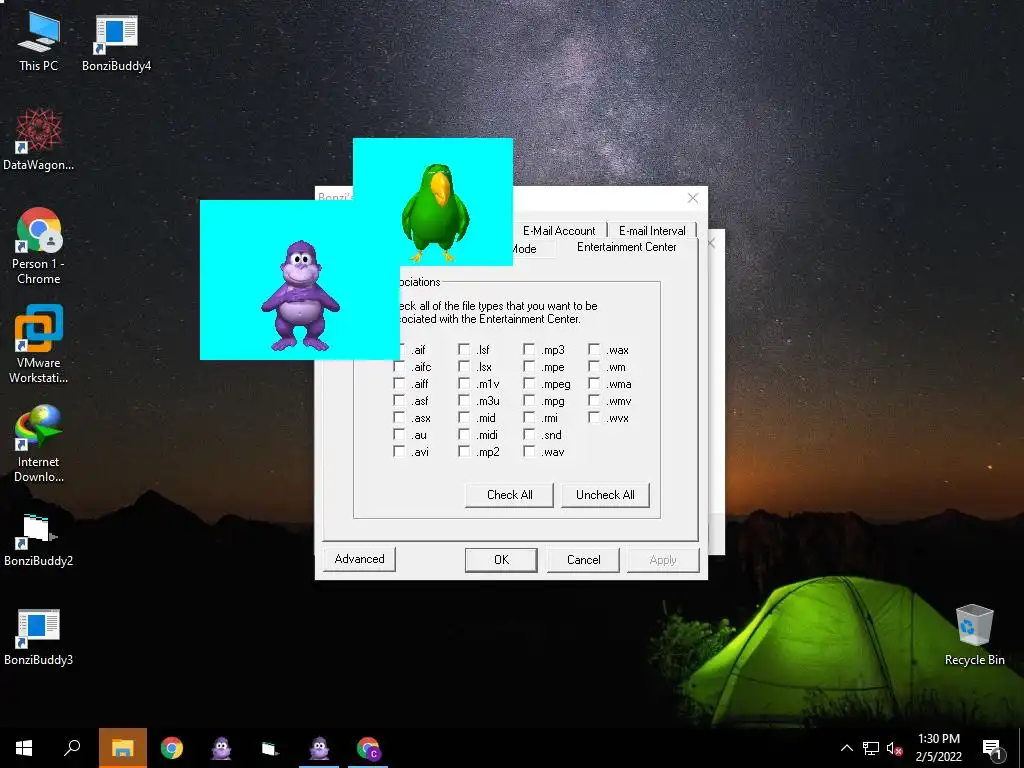Click the white folder taskbar icon

point(270,748)
